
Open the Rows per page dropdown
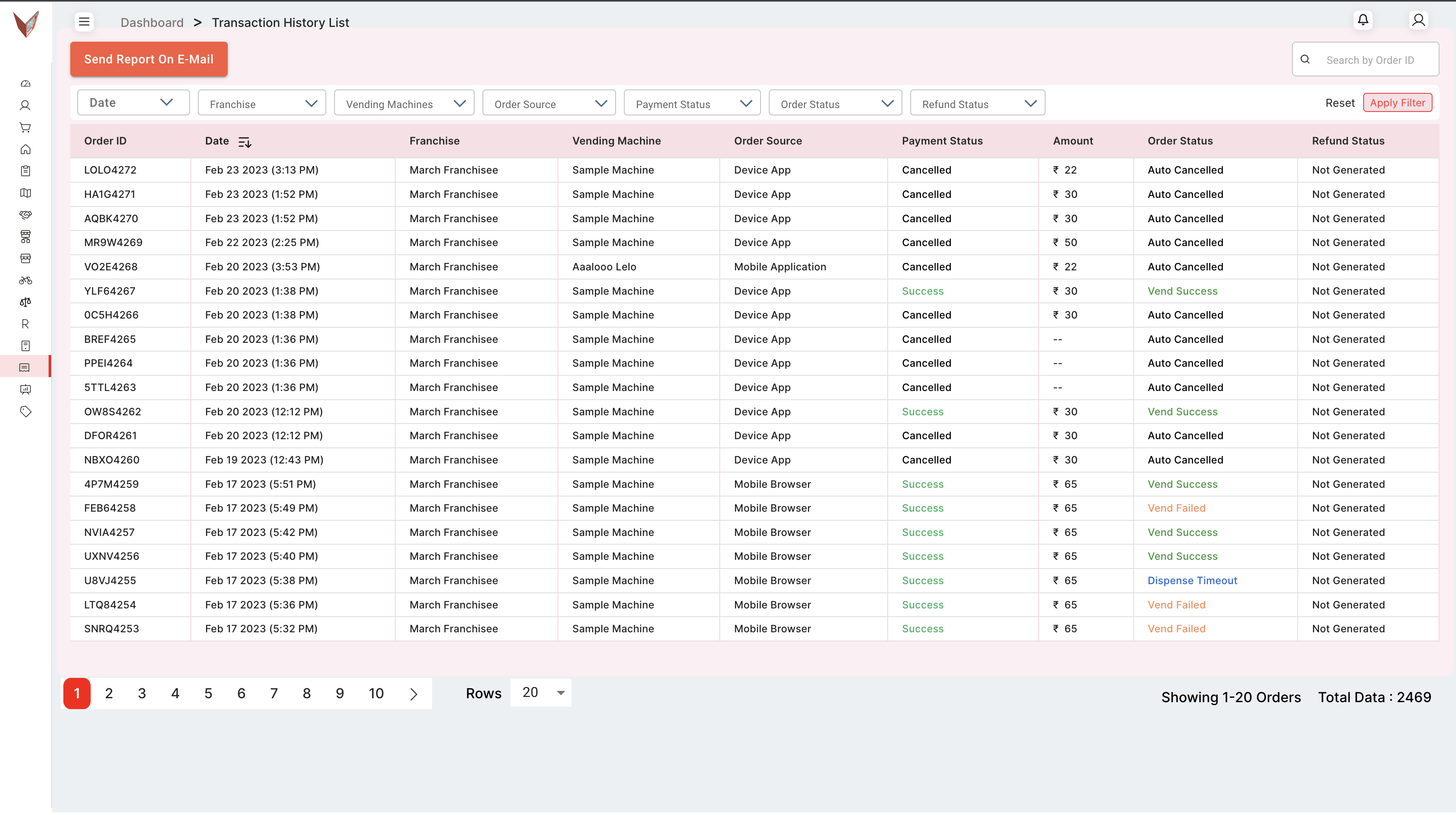pyautogui.click(x=541, y=693)
